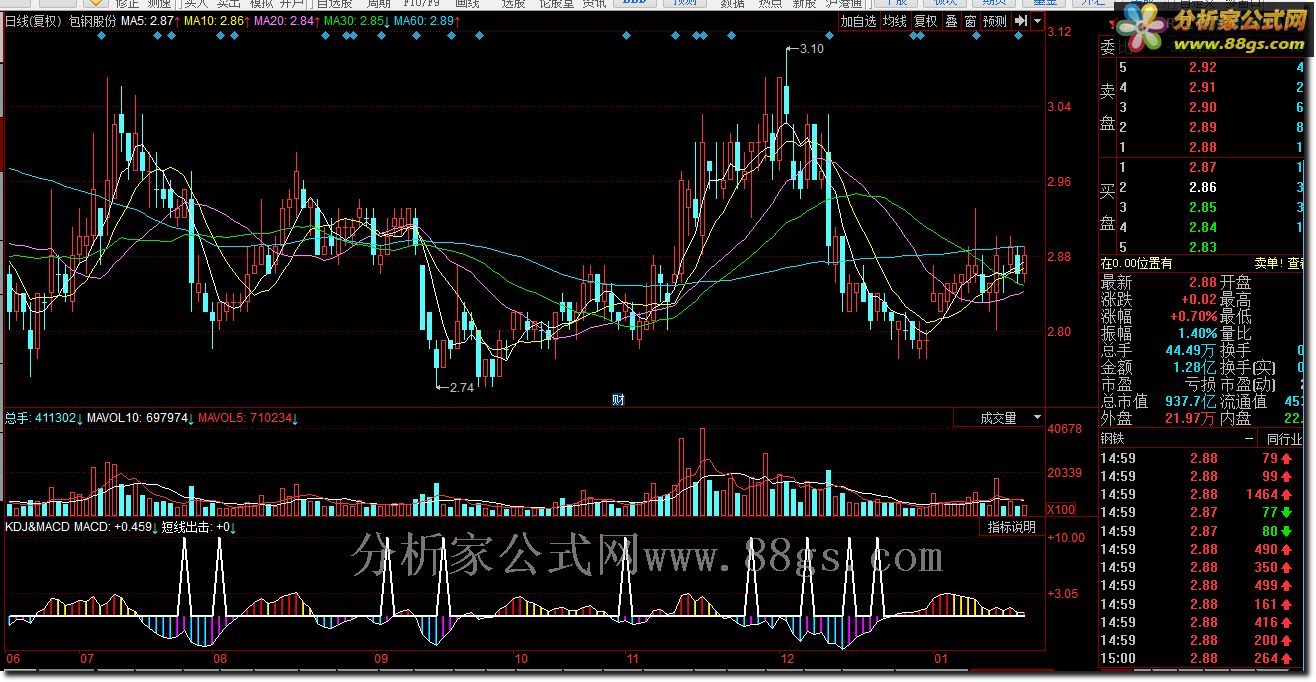This screenshot has width=1316, height=682.
Task: Click the X100 volume scale label
Action: (x=1062, y=510)
